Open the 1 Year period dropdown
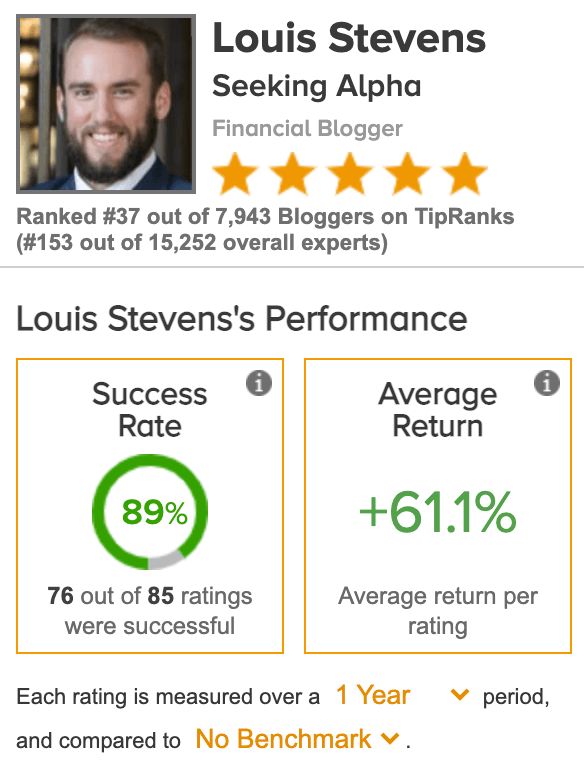The width and height of the screenshot is (584, 762). pyautogui.click(x=402, y=695)
